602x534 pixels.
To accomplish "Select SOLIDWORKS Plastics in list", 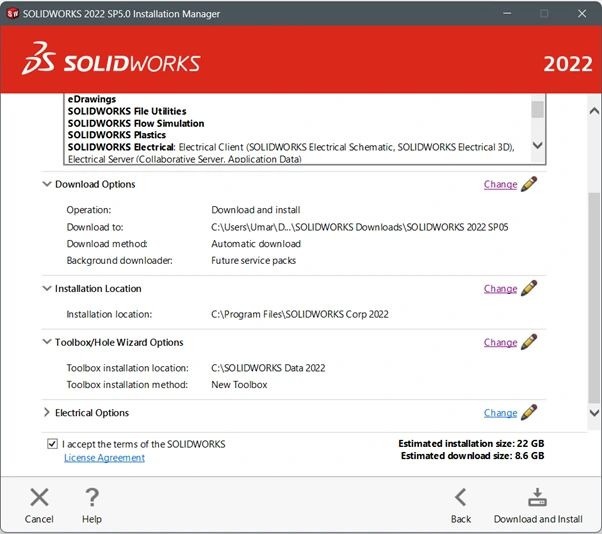I will (117, 135).
